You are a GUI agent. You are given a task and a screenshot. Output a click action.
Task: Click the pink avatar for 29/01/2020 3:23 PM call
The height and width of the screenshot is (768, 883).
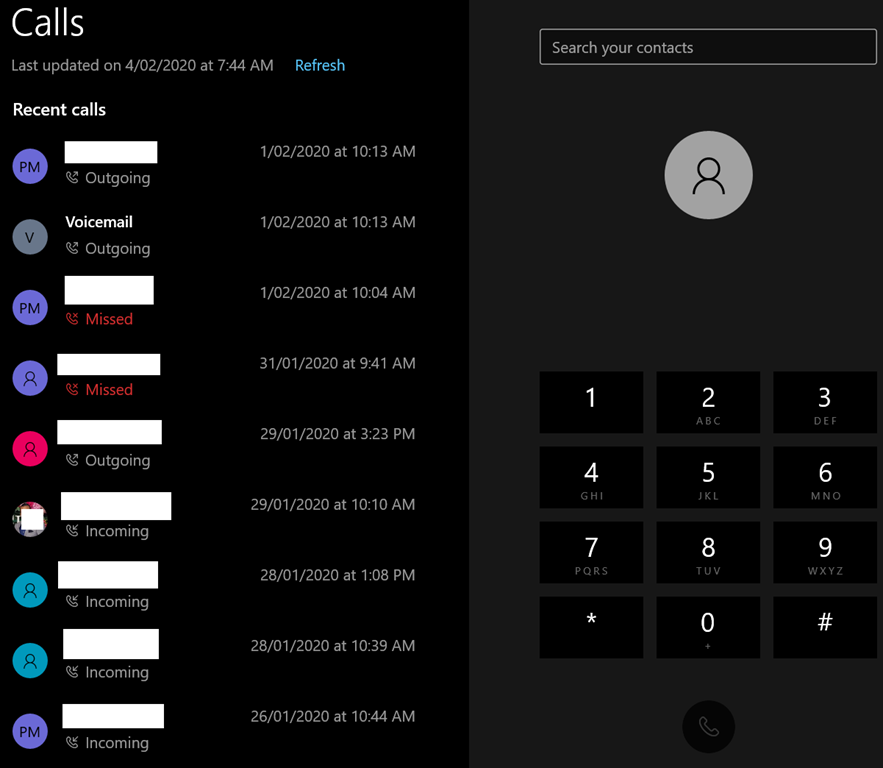tap(30, 449)
